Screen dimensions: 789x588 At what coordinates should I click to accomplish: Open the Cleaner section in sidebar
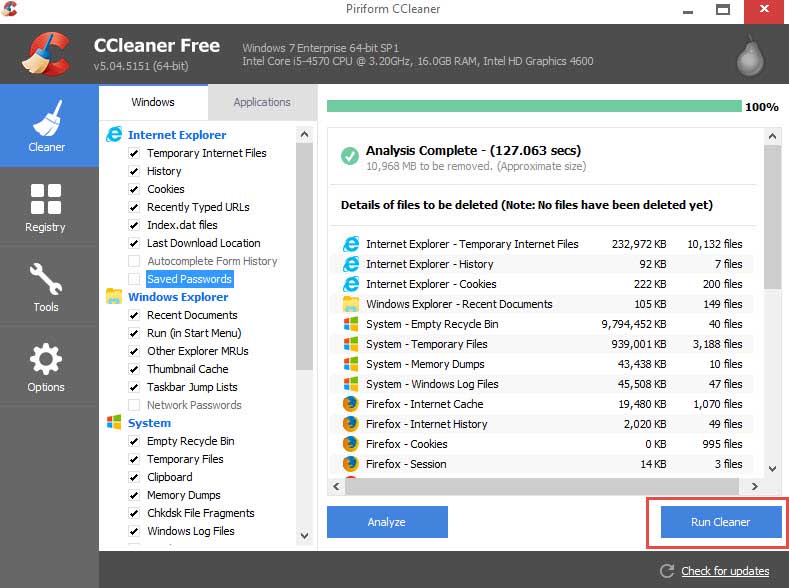click(x=49, y=126)
